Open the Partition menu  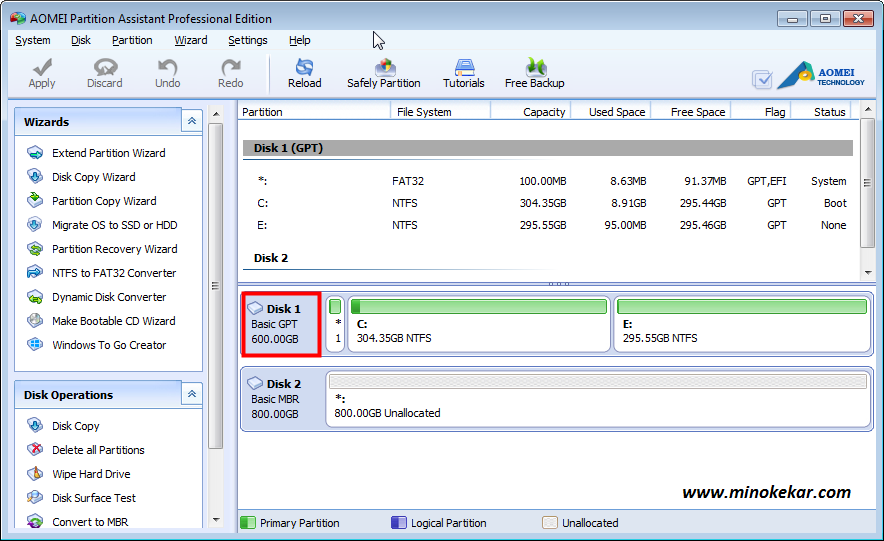coord(132,40)
